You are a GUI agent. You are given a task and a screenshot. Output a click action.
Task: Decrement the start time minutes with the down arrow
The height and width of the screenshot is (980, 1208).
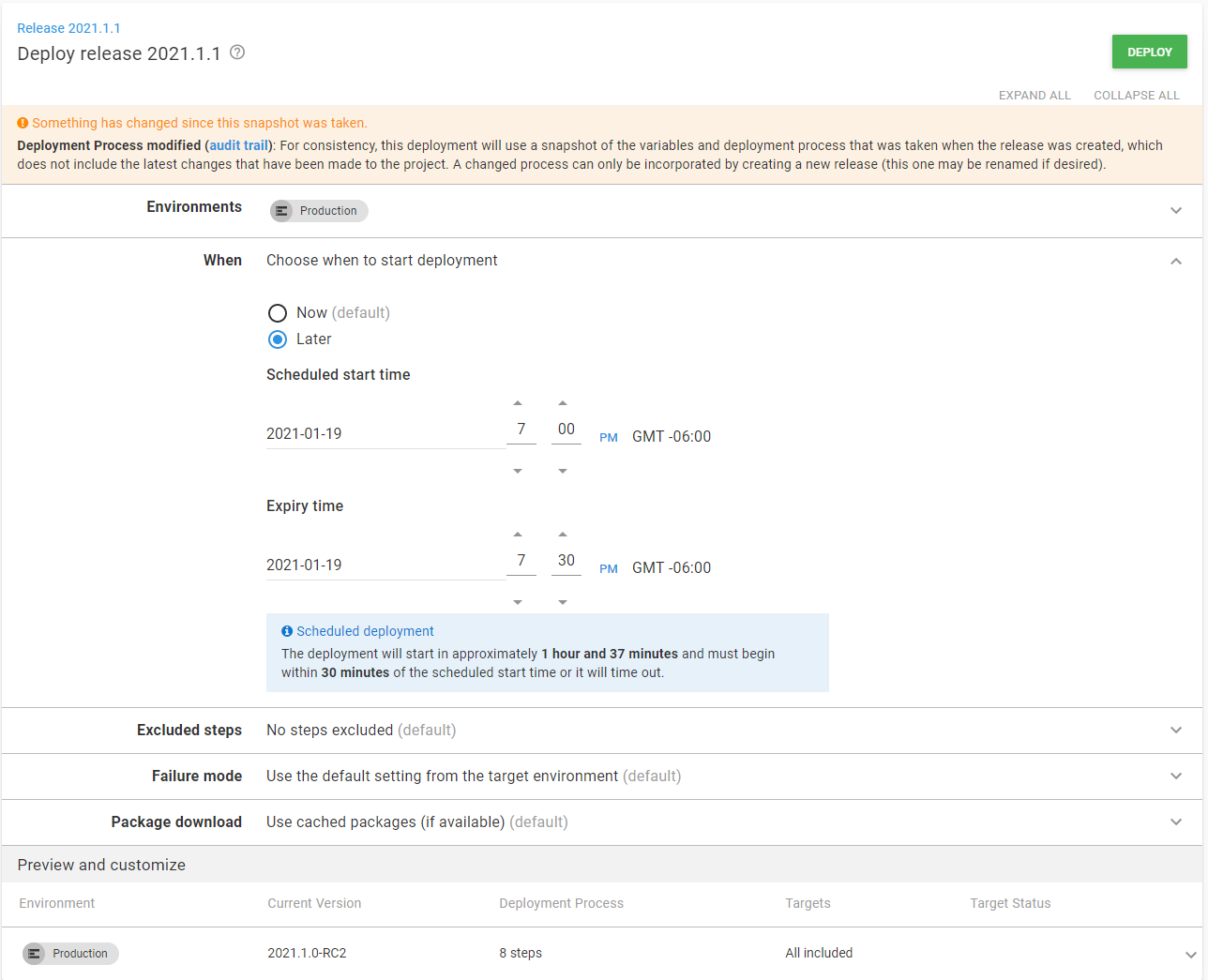coord(564,470)
